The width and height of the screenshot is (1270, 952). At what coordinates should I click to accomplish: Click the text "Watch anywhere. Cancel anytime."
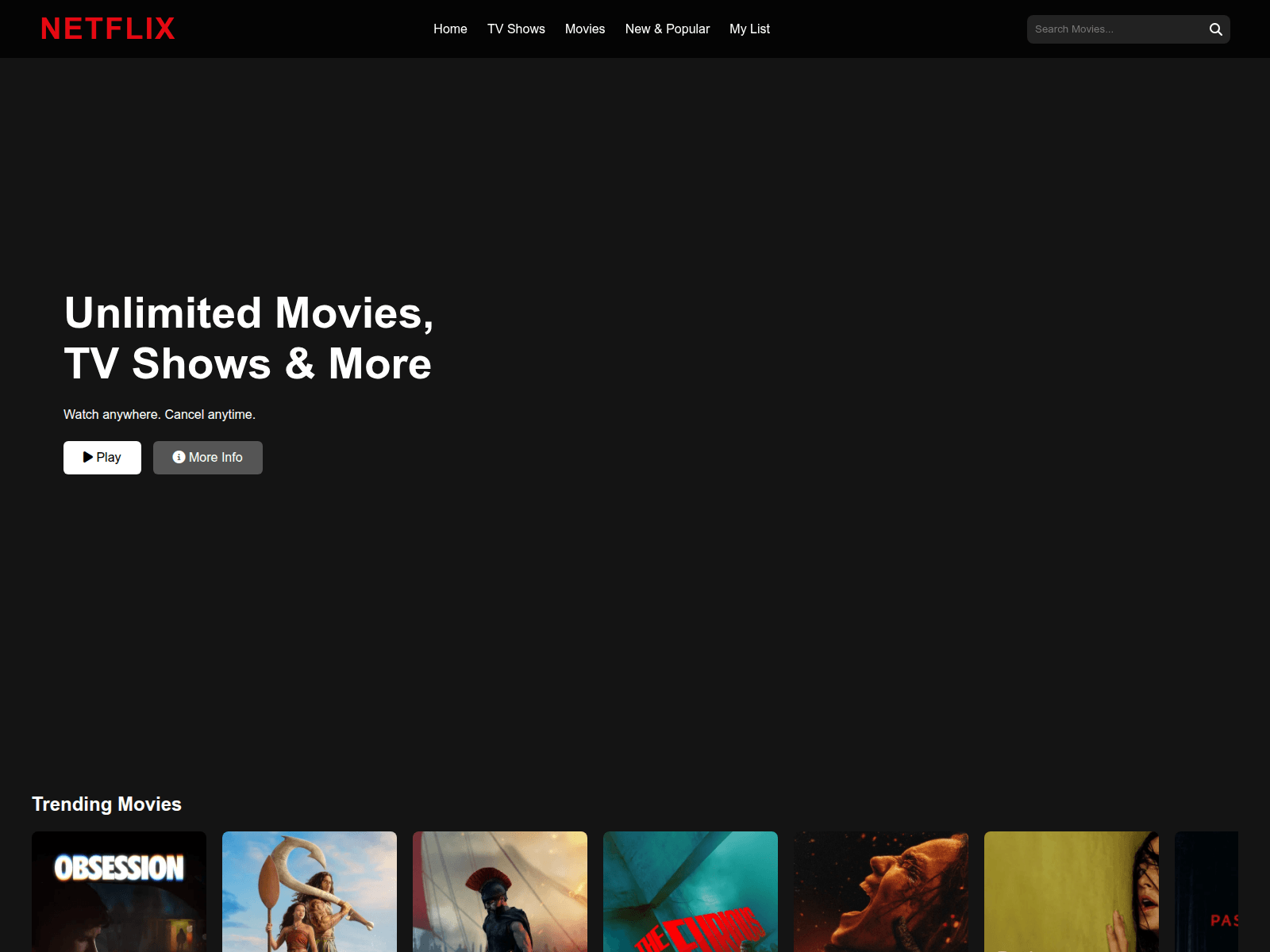click(160, 414)
